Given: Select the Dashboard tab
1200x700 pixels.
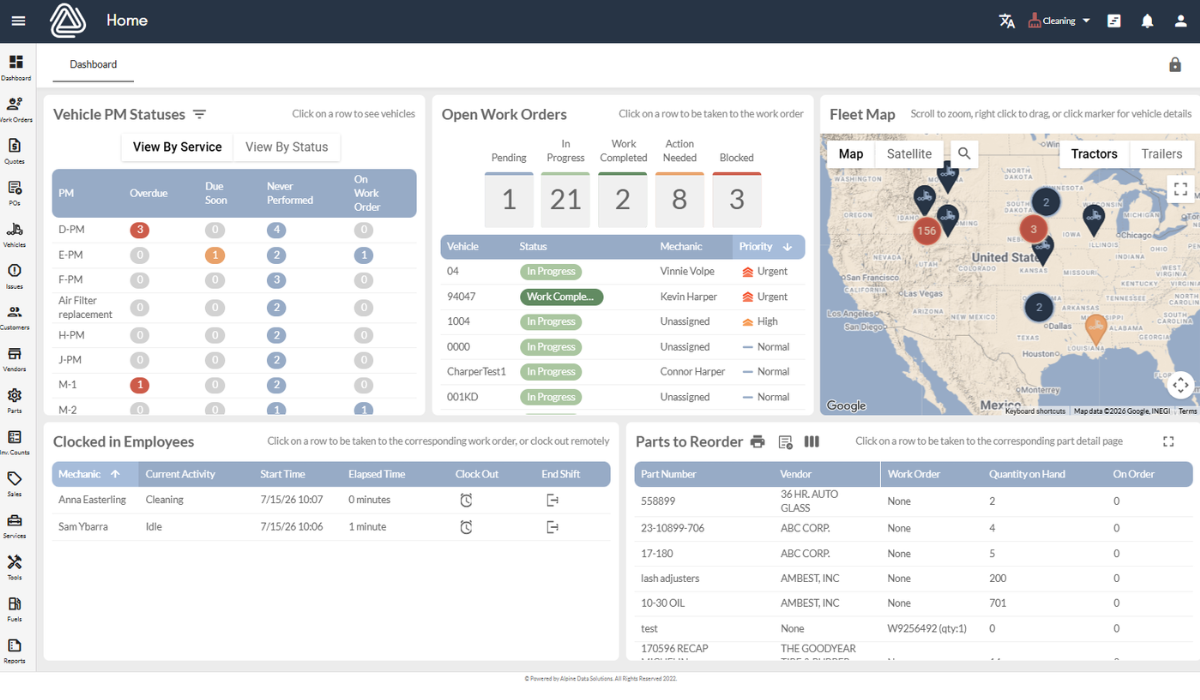Looking at the screenshot, I should click(93, 65).
